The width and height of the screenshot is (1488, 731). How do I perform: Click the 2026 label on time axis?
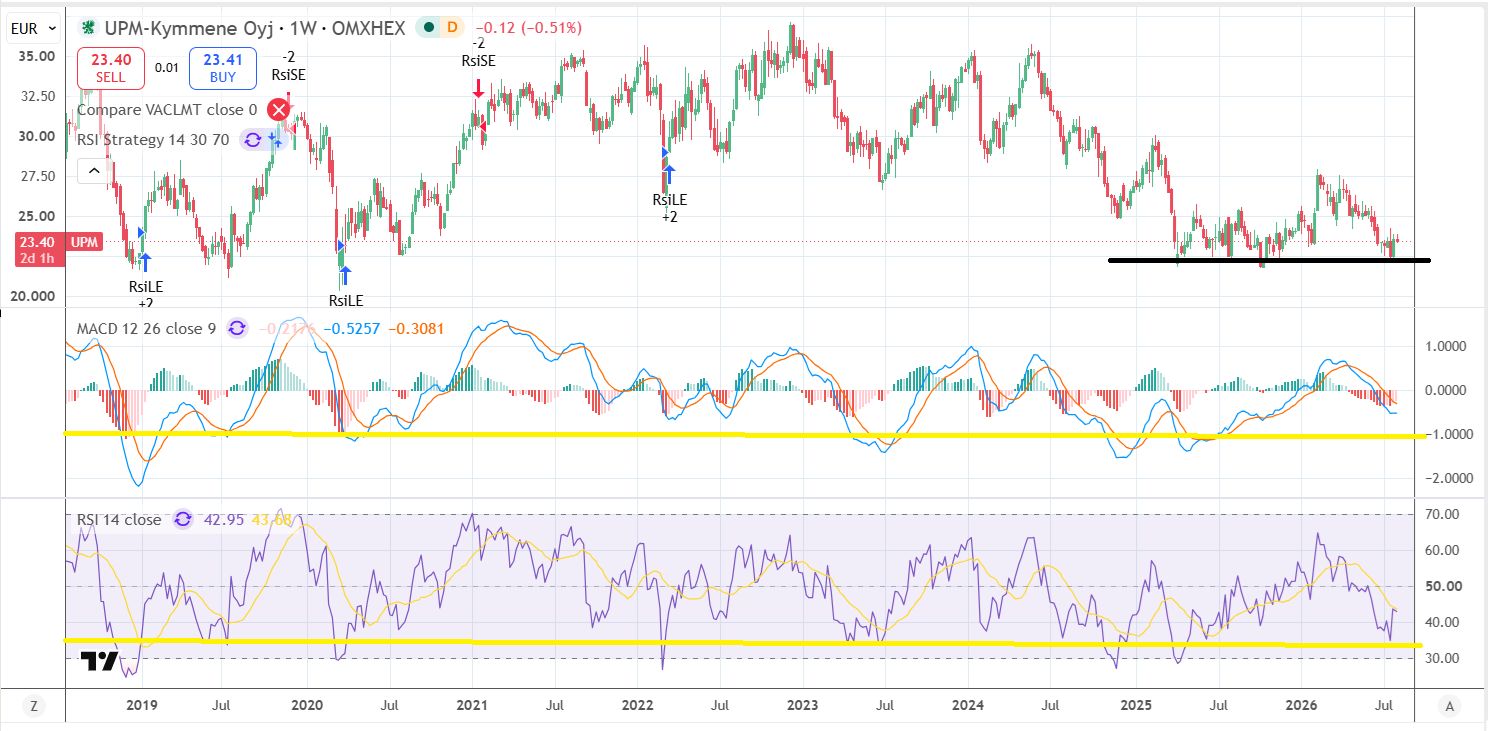pyautogui.click(x=1300, y=706)
